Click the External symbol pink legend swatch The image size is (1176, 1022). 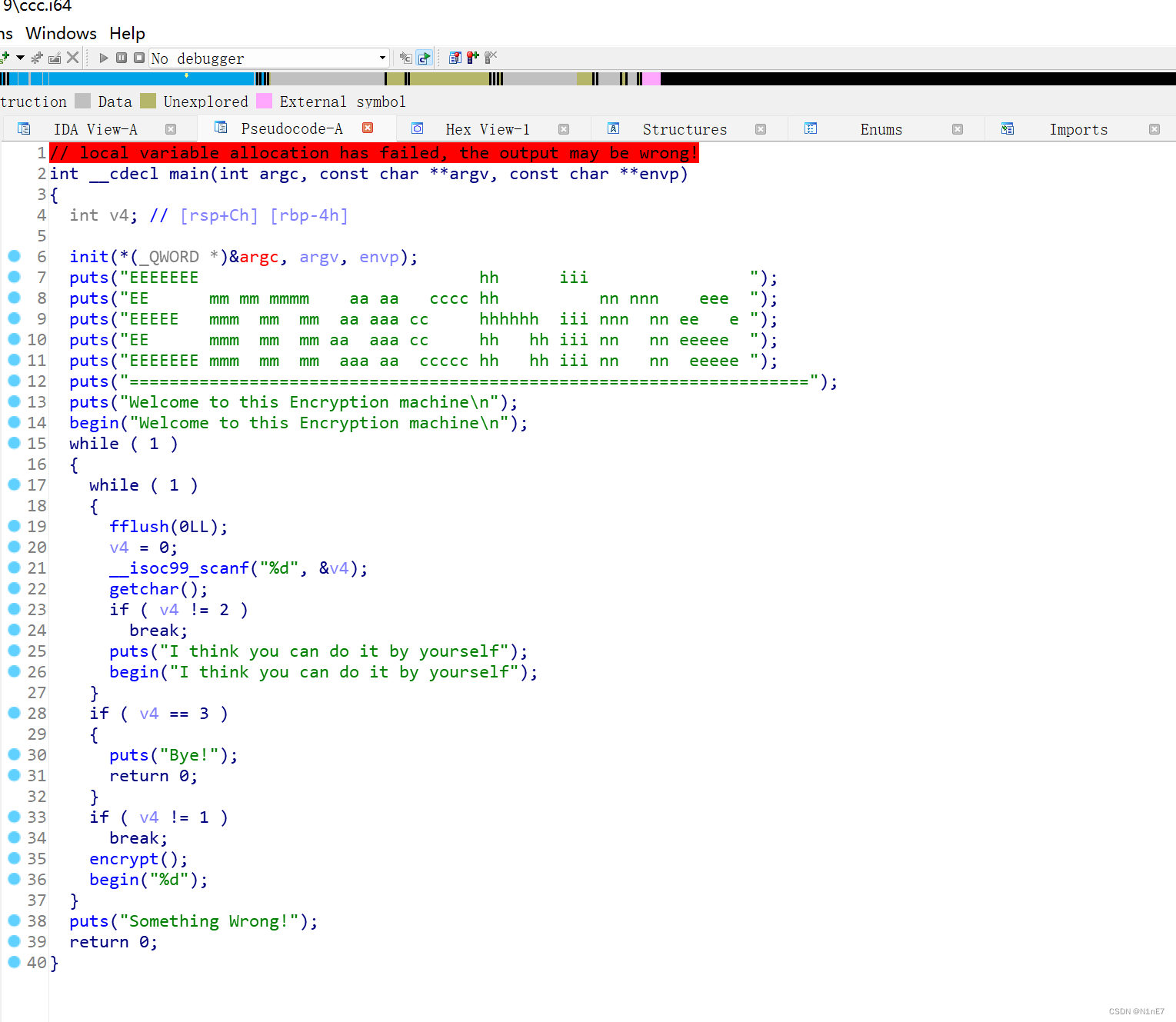coord(265,101)
